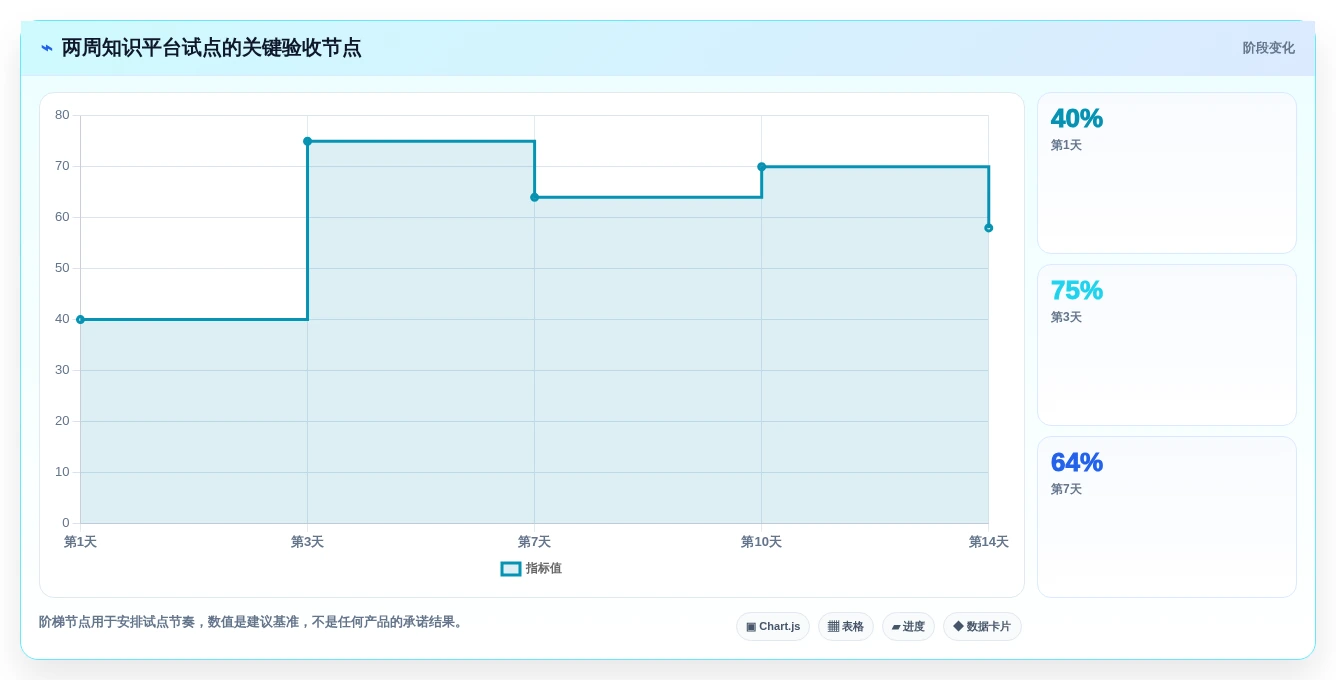Image resolution: width=1336 pixels, height=680 pixels.
Task: Click the 第7天 data point at 64
Action: [534, 197]
